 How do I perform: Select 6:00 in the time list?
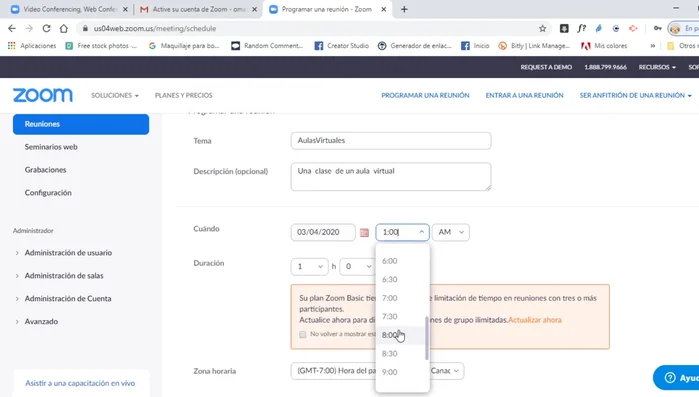click(402, 261)
